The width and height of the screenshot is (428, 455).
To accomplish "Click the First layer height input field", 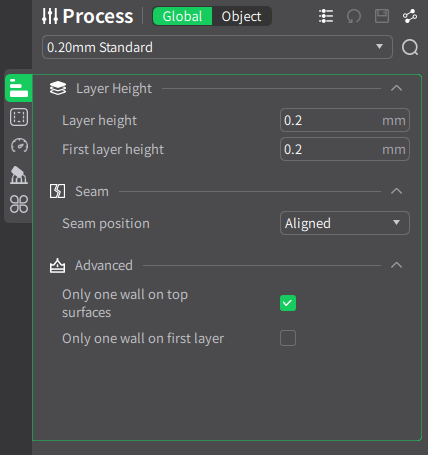I will pos(345,149).
